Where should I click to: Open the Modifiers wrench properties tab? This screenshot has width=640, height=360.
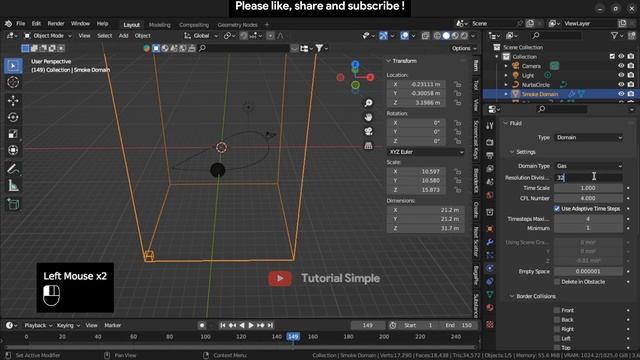(490, 242)
